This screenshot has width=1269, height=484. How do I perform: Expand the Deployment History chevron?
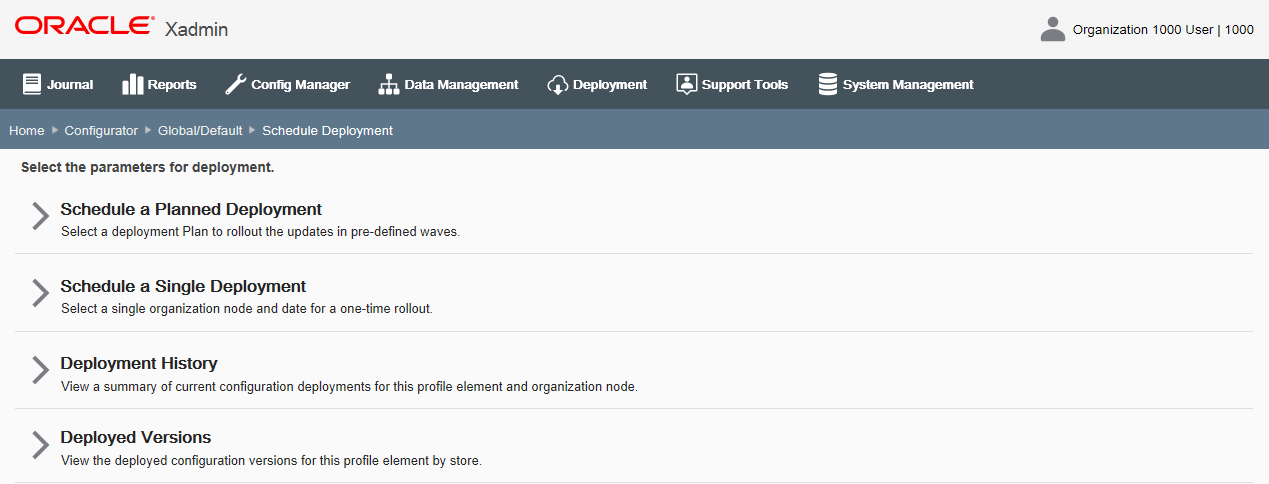tap(40, 370)
